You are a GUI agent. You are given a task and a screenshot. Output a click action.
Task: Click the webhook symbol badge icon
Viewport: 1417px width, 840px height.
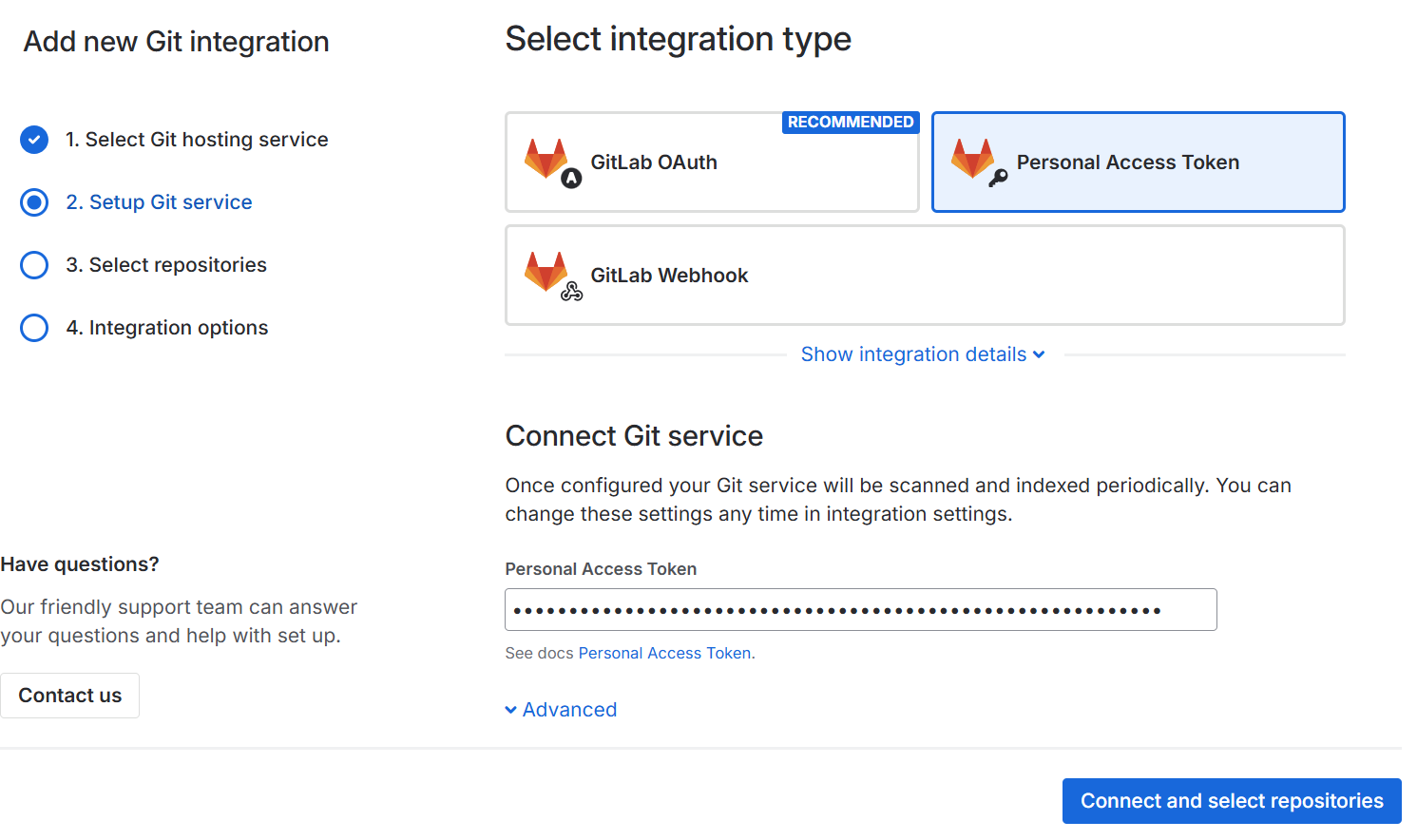(571, 292)
